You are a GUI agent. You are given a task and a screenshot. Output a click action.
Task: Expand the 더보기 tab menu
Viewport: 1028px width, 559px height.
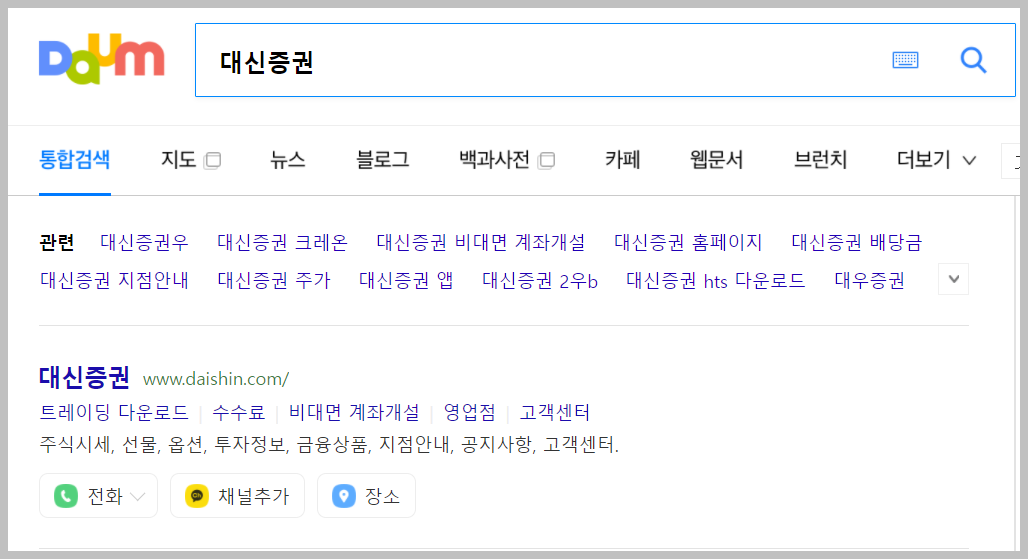936,160
